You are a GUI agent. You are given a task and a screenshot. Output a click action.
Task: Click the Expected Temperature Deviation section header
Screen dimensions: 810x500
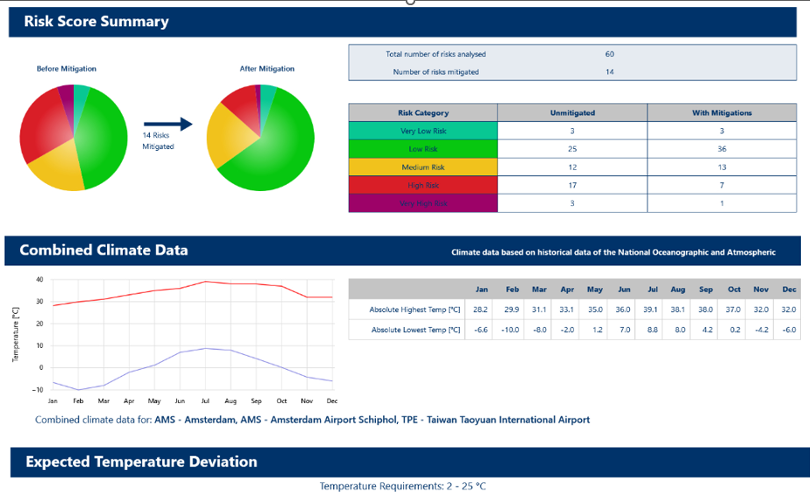(141, 462)
